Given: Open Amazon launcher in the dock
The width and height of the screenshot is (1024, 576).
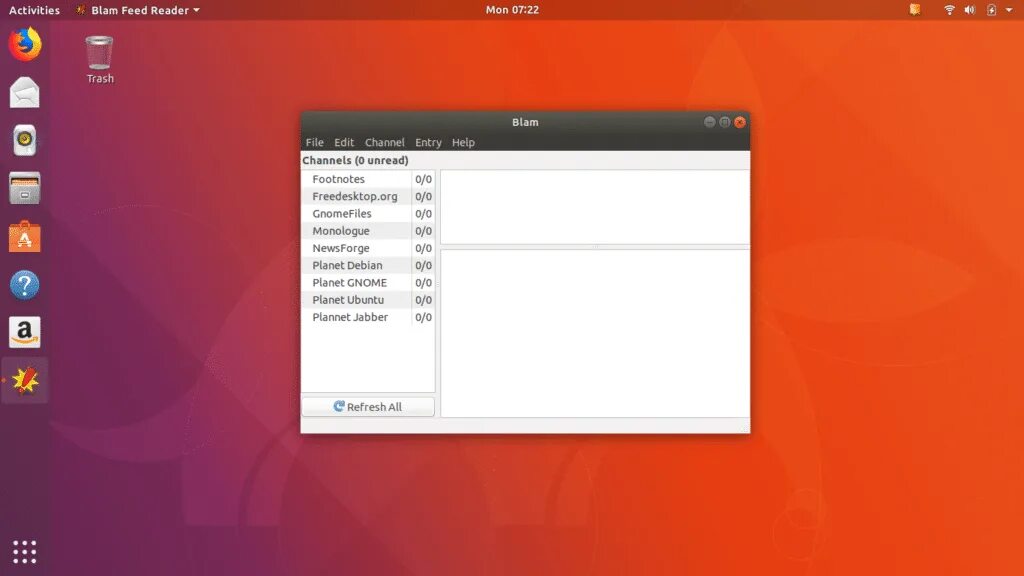Looking at the screenshot, I should 25,332.
